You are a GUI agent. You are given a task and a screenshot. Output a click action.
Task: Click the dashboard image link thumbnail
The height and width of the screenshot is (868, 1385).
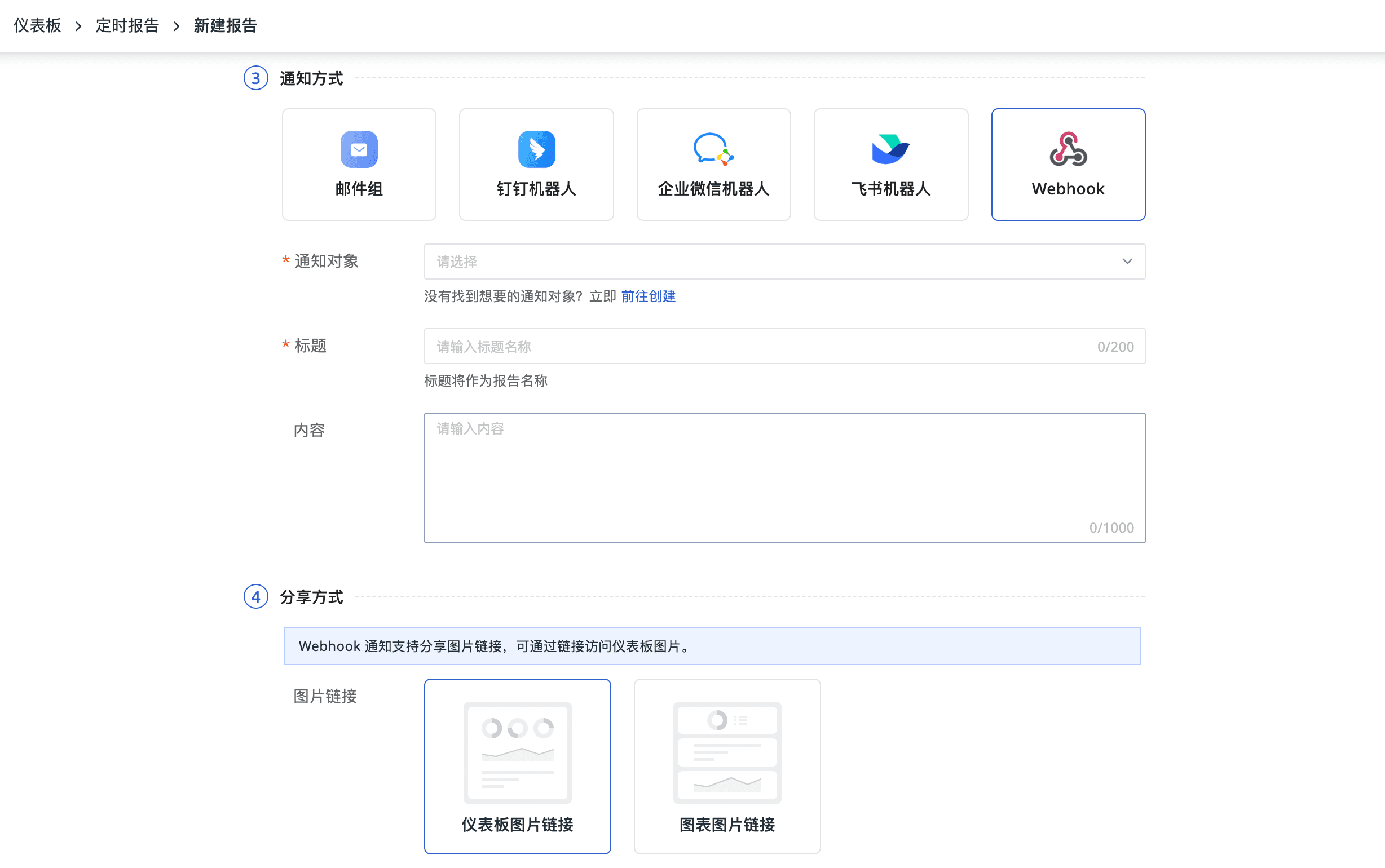tap(517, 752)
